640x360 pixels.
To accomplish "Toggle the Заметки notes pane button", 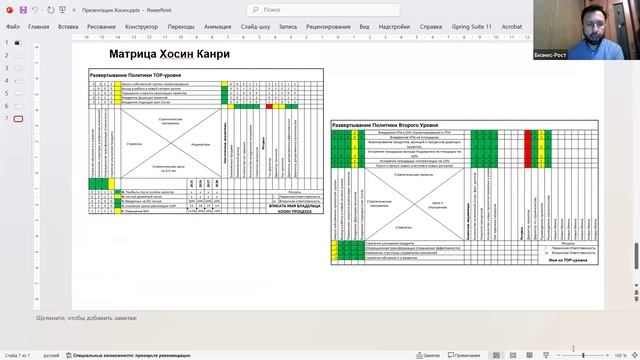I will pos(428,356).
